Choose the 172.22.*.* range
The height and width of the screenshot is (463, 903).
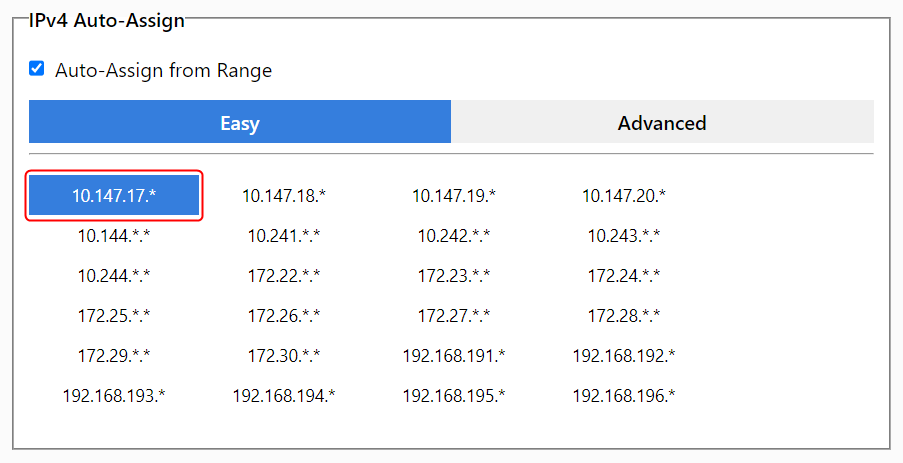[x=284, y=275]
